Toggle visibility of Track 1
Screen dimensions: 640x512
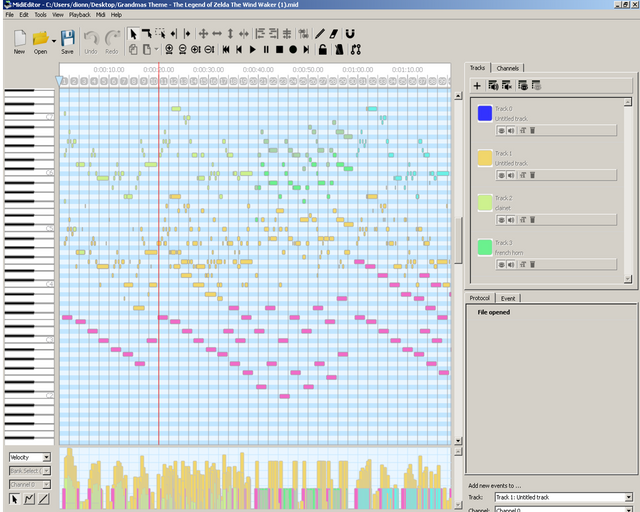(x=501, y=175)
